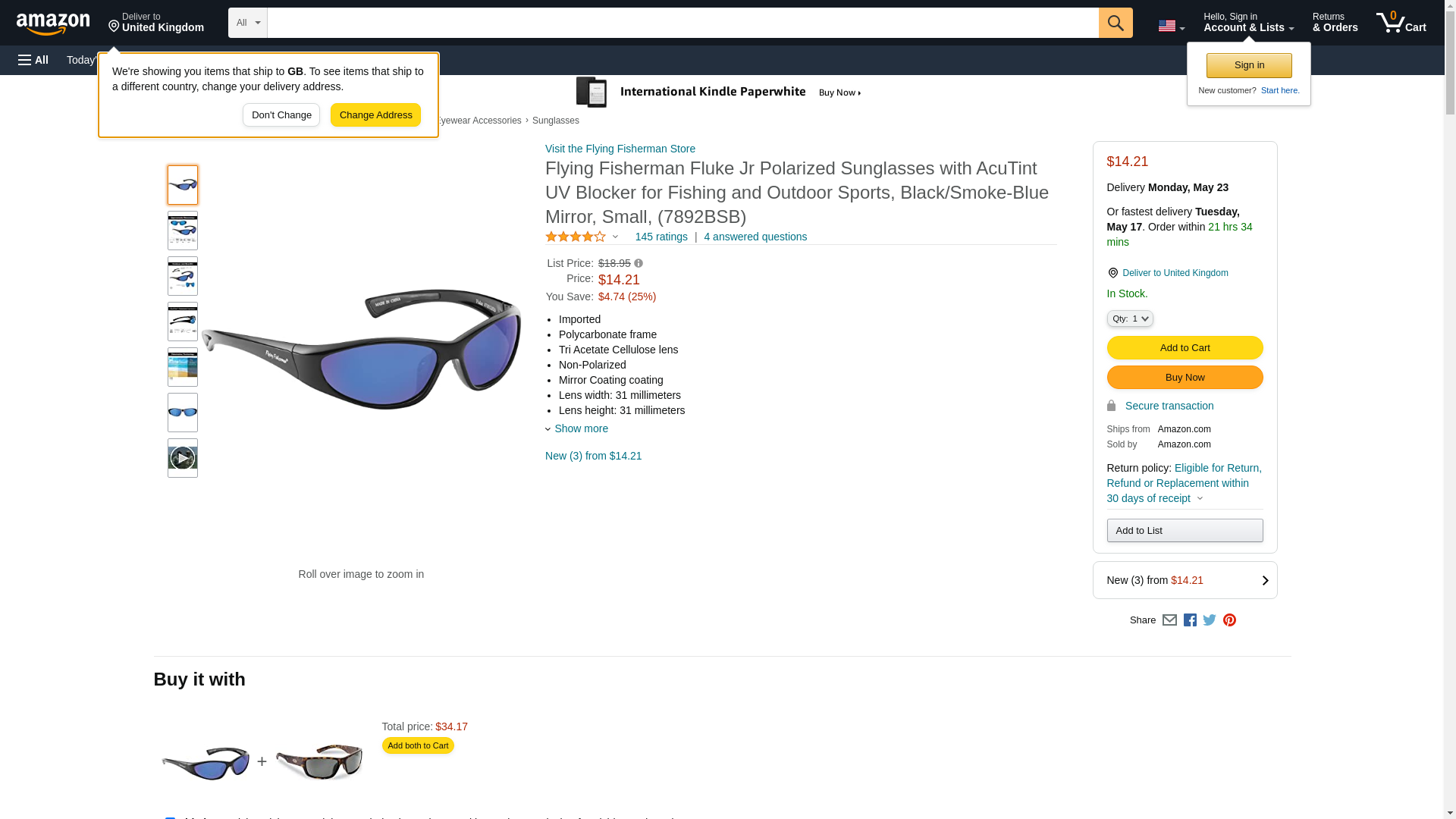Click the search magnifier button
1456x819 pixels.
click(x=1115, y=23)
